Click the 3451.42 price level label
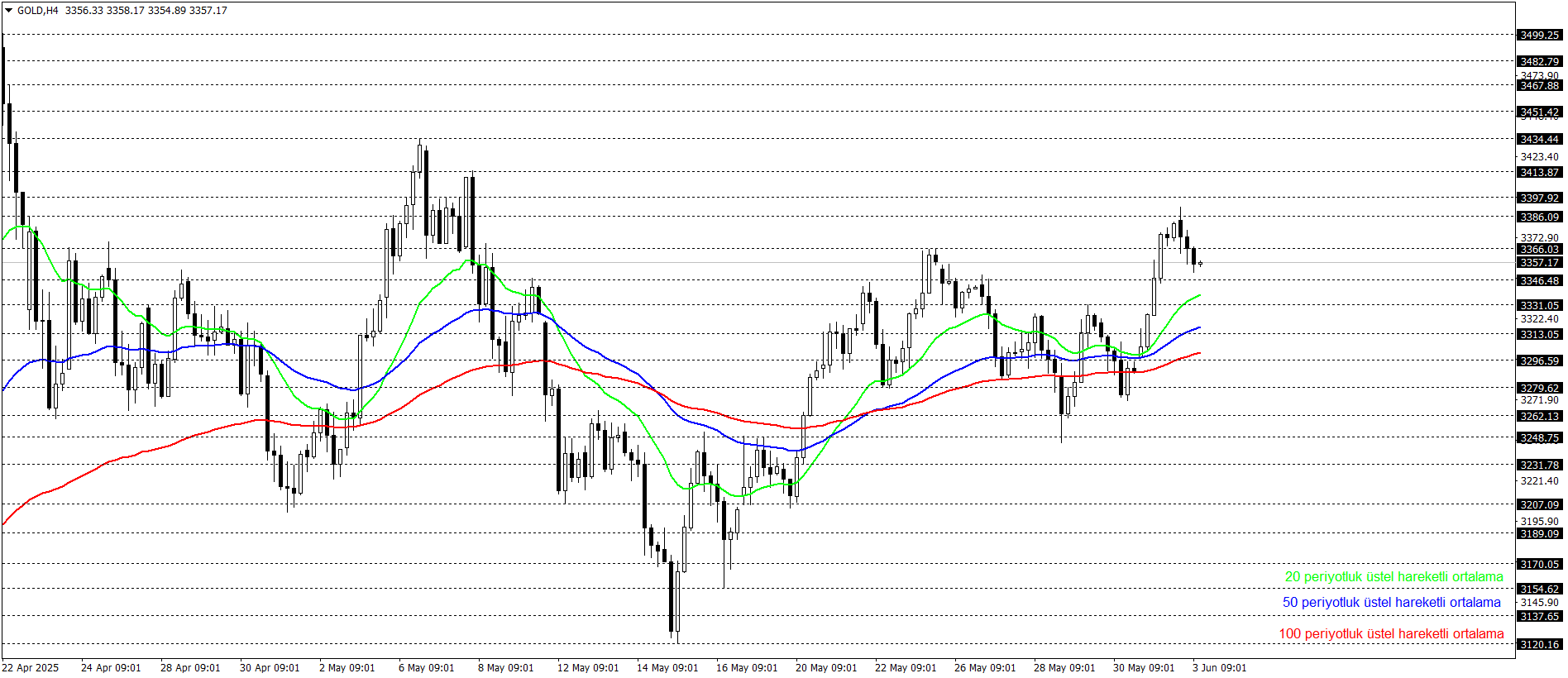Viewport: 1568px width, 678px height. point(1539,112)
